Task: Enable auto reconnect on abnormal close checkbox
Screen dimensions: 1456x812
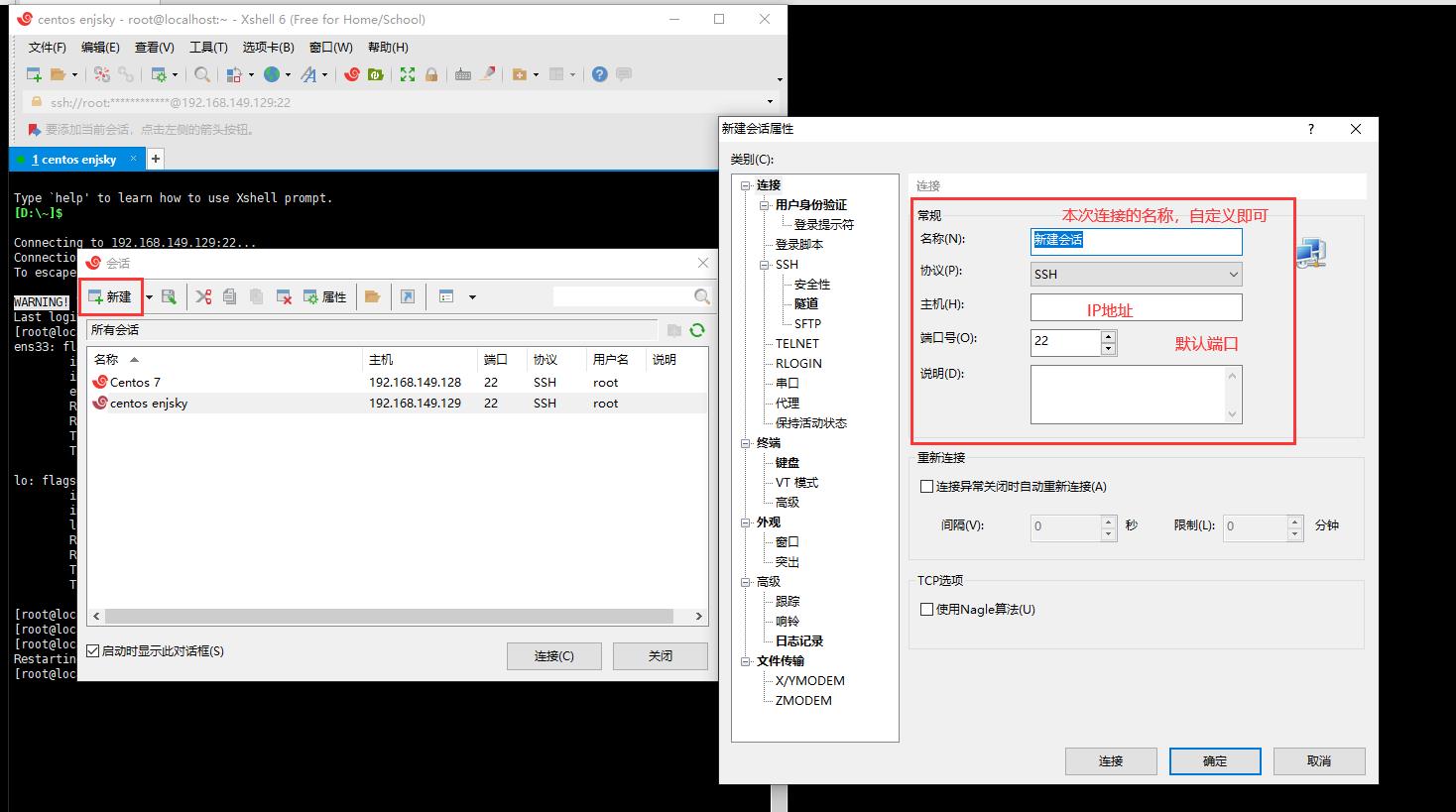Action: point(927,487)
